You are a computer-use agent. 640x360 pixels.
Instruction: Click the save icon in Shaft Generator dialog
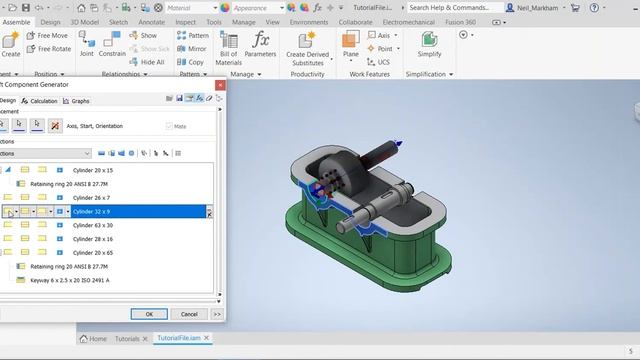(179, 98)
